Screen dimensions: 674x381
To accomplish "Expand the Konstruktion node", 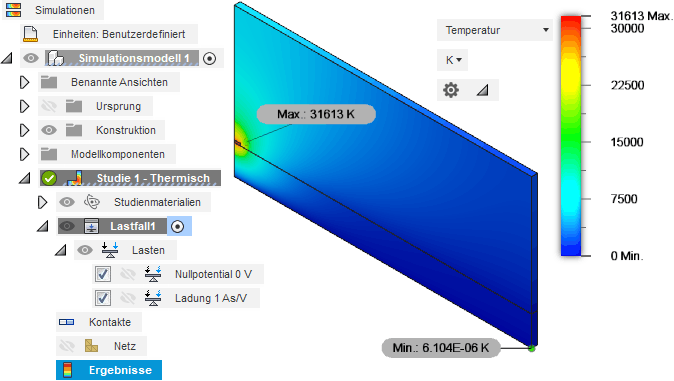I will 25,130.
